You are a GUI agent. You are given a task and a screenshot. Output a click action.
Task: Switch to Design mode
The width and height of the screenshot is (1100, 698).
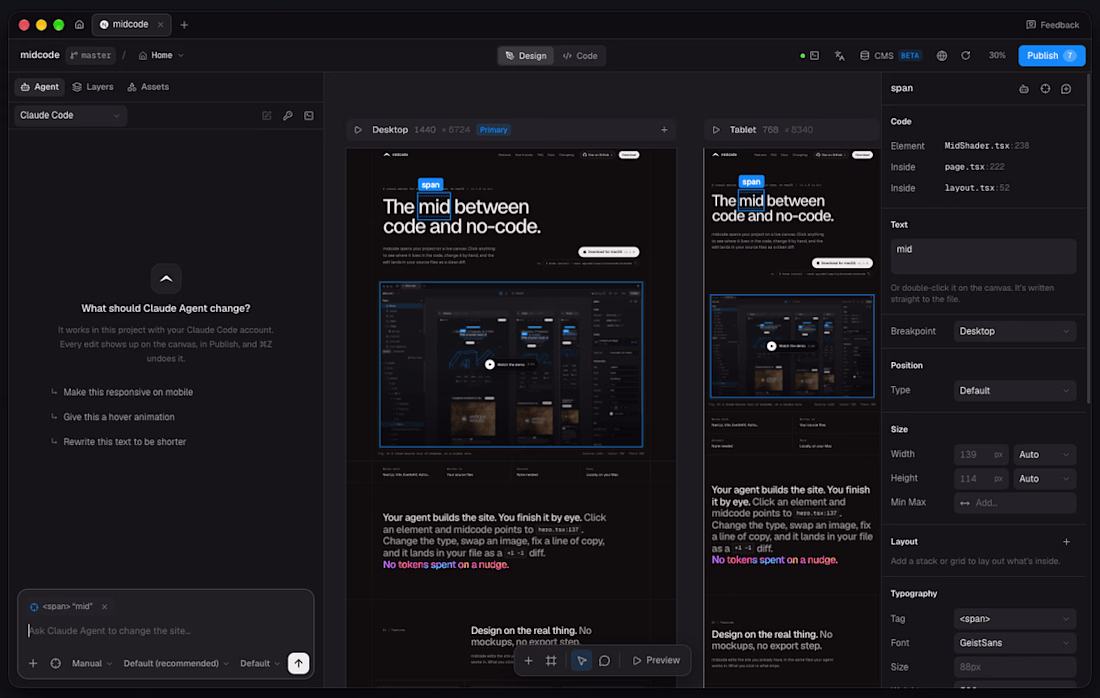click(x=526, y=55)
